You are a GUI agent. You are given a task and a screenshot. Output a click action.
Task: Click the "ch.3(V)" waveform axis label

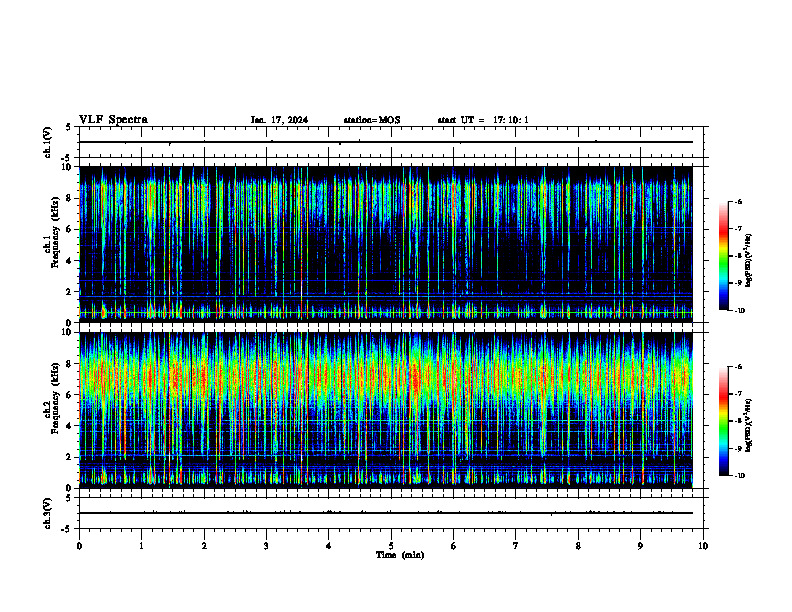47,514
